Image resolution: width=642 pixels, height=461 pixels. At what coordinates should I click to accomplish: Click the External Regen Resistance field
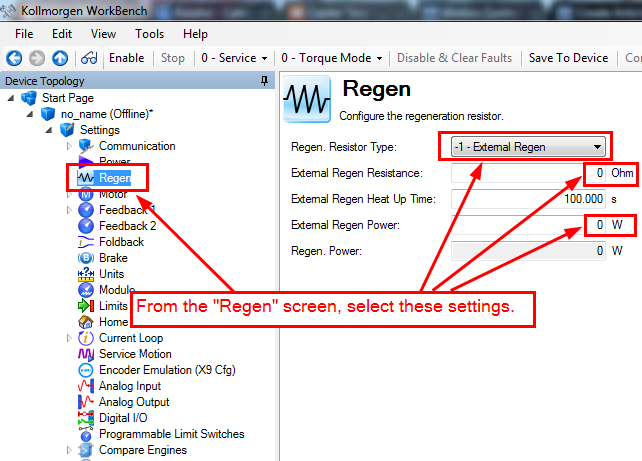(528, 173)
